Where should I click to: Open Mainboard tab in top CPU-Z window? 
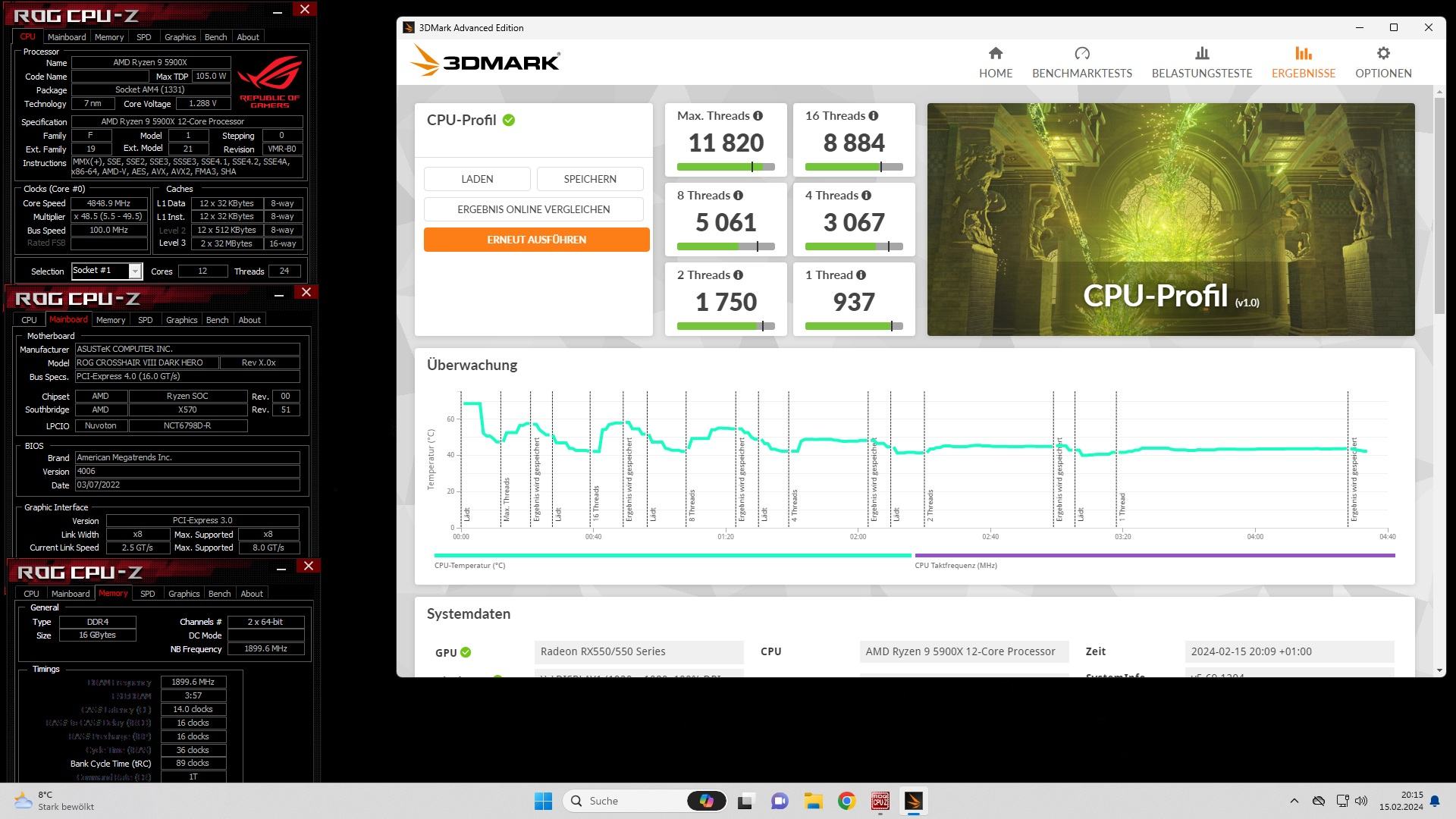click(67, 37)
